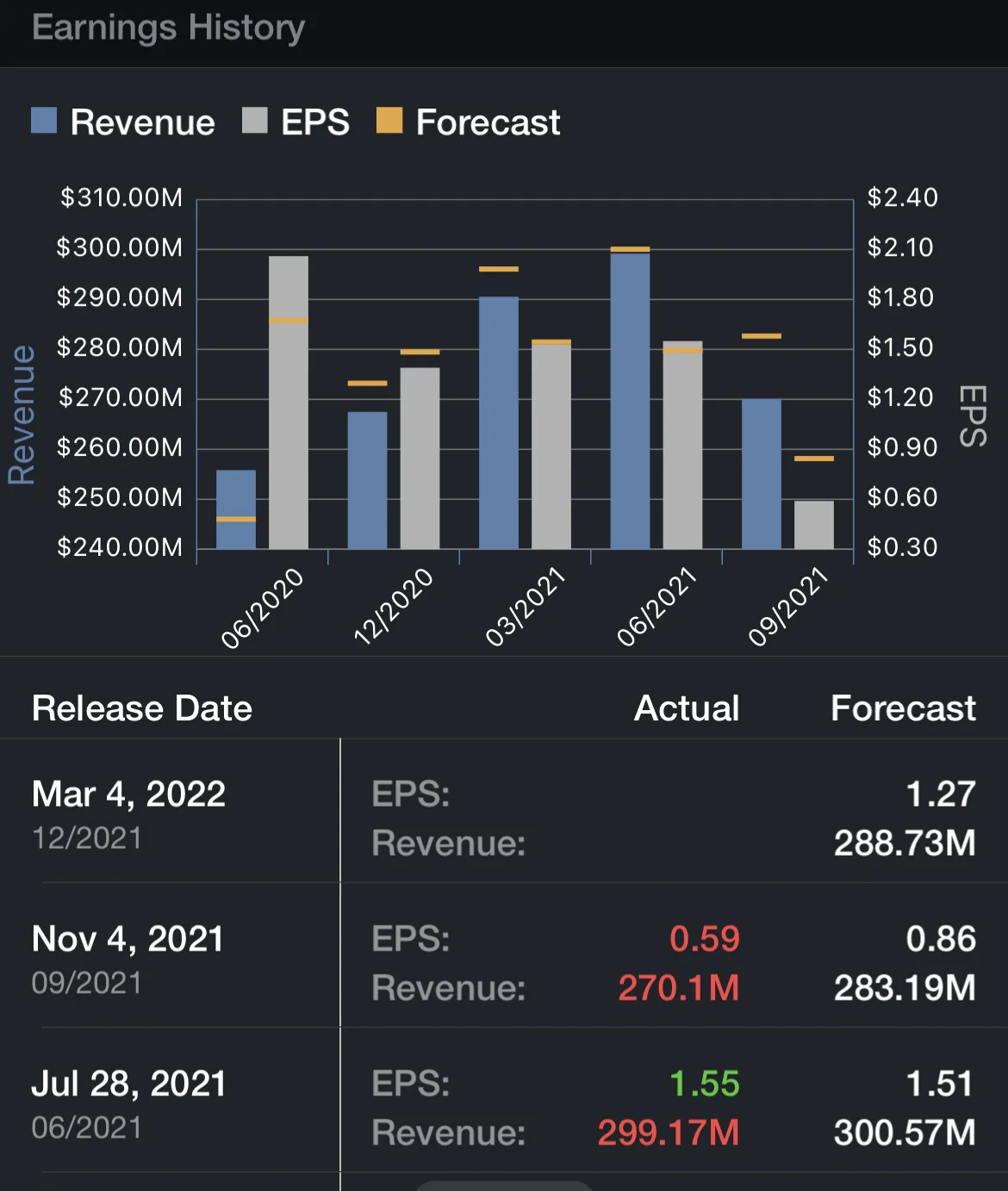
Task: Click the red actual EPS value "0.59"
Action: (705, 938)
